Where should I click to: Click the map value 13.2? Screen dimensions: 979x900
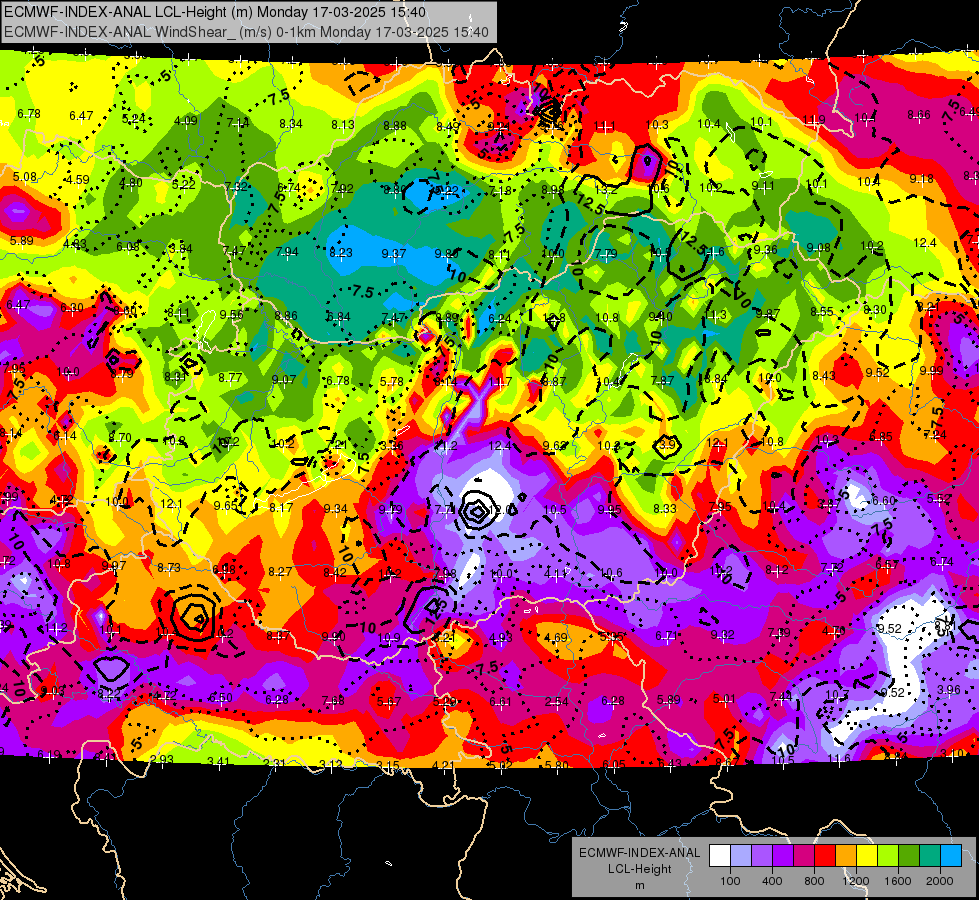click(x=606, y=189)
